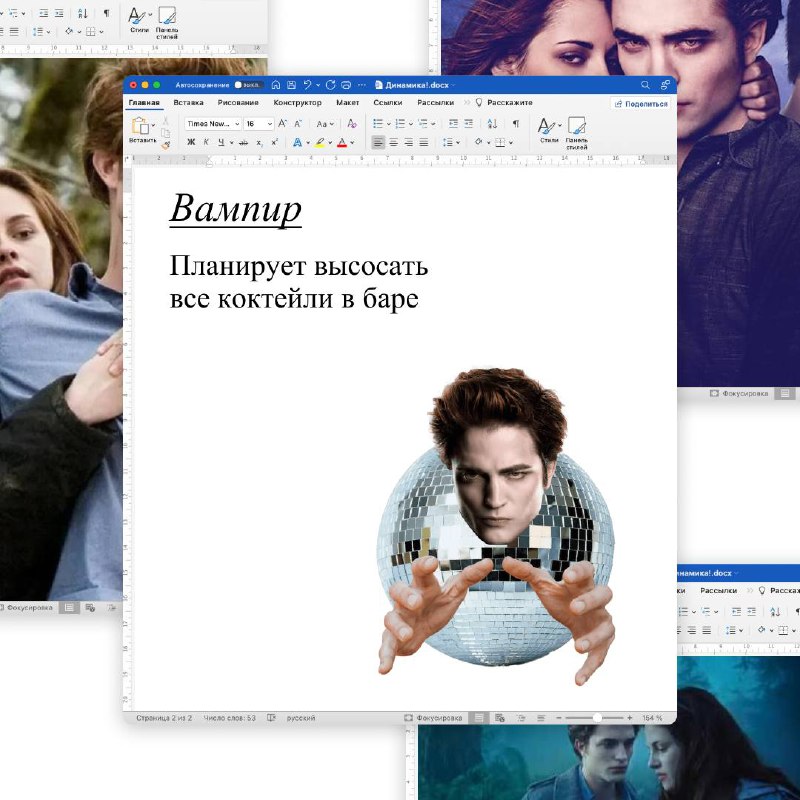Switch to the Главная tab

point(144,103)
